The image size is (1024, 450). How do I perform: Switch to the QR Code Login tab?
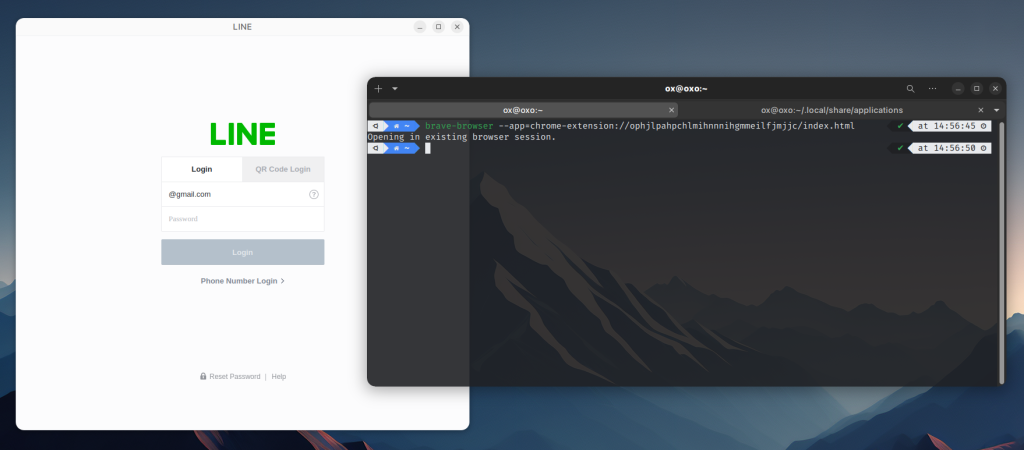pos(283,169)
